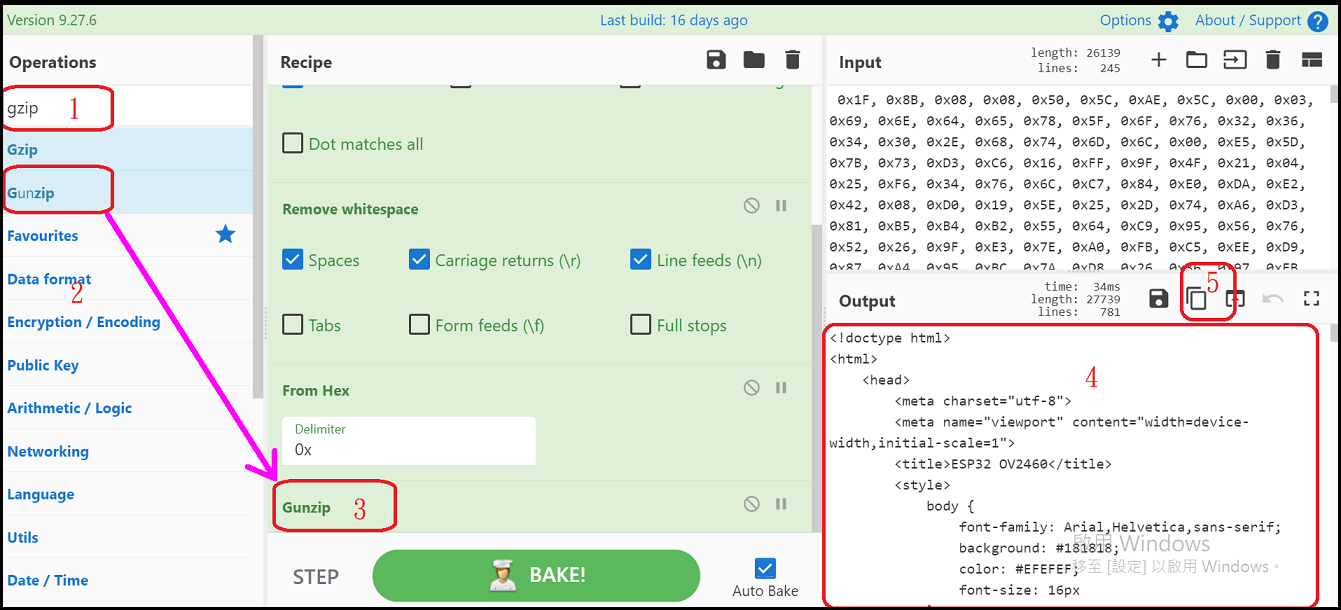Image resolution: width=1341 pixels, height=610 pixels.
Task: Click the Gunzip operation title in recipe
Action: coord(306,507)
